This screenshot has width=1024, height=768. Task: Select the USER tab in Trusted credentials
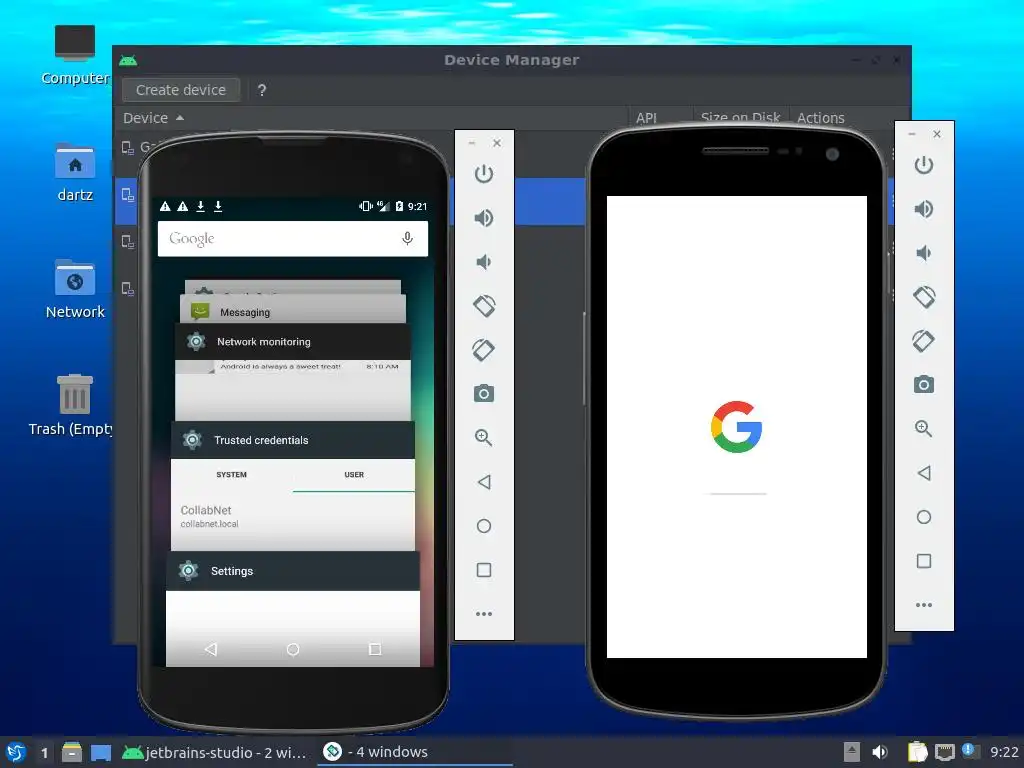point(354,475)
